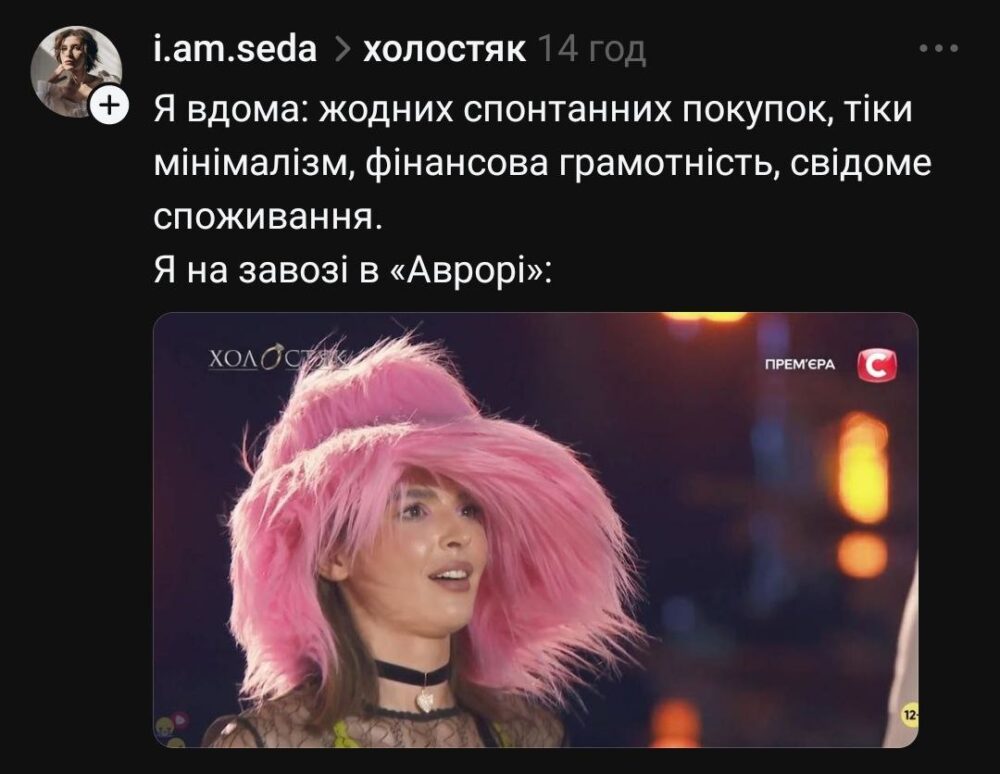Click the ПРЕМ'ЄРА label on image
The width and height of the screenshot is (1000, 774).
[x=800, y=365]
